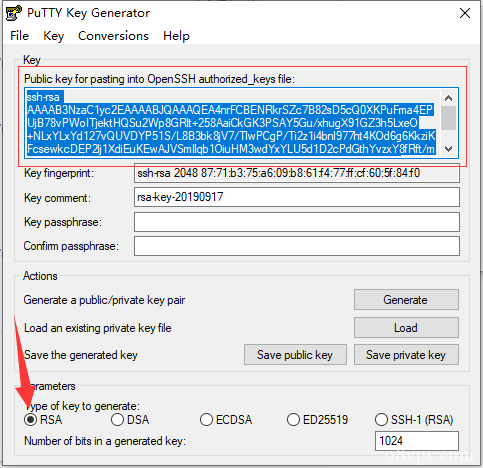This screenshot has width=483, height=468.
Task: Click the Key fingerprint field
Action: pyautogui.click(x=297, y=173)
